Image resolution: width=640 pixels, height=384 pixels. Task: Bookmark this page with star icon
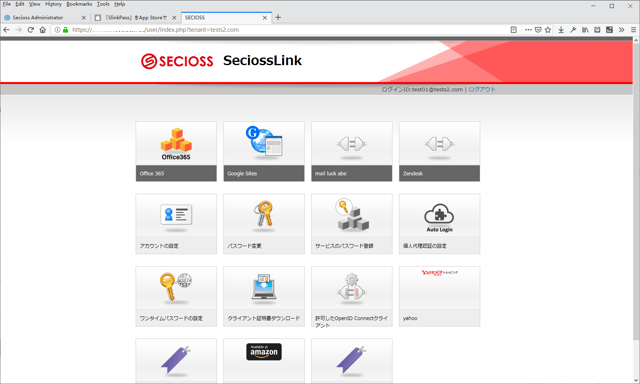point(548,30)
